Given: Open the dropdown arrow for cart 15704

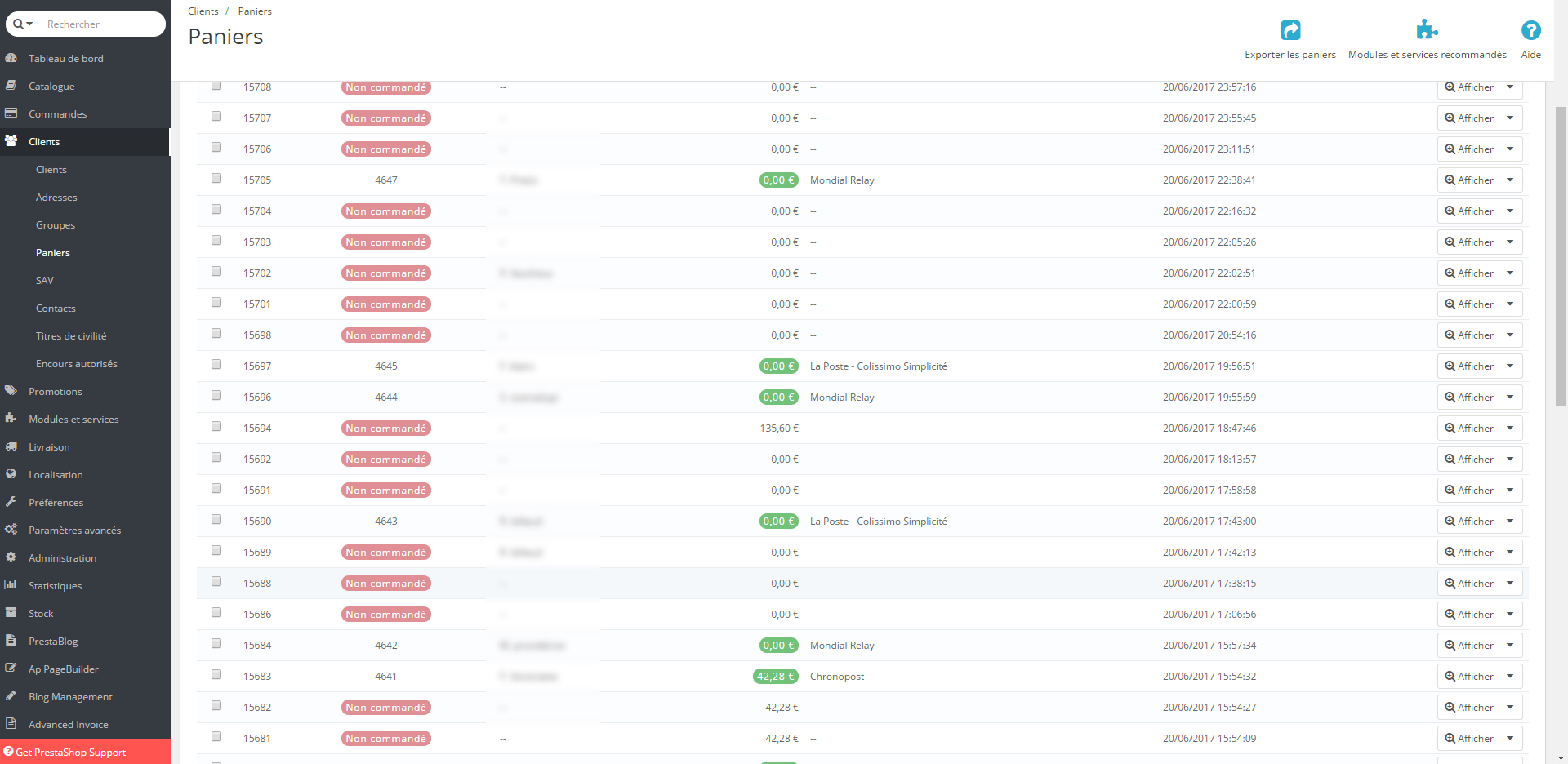Looking at the screenshot, I should (x=1511, y=211).
